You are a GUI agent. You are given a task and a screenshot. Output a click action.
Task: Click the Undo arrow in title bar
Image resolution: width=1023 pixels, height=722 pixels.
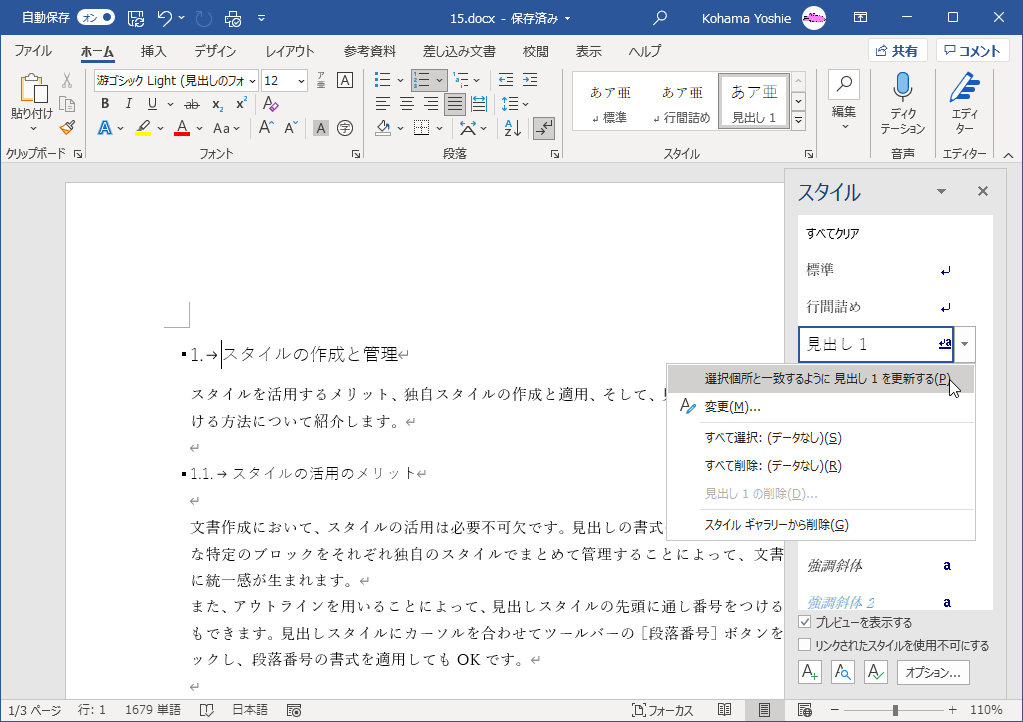(x=164, y=18)
